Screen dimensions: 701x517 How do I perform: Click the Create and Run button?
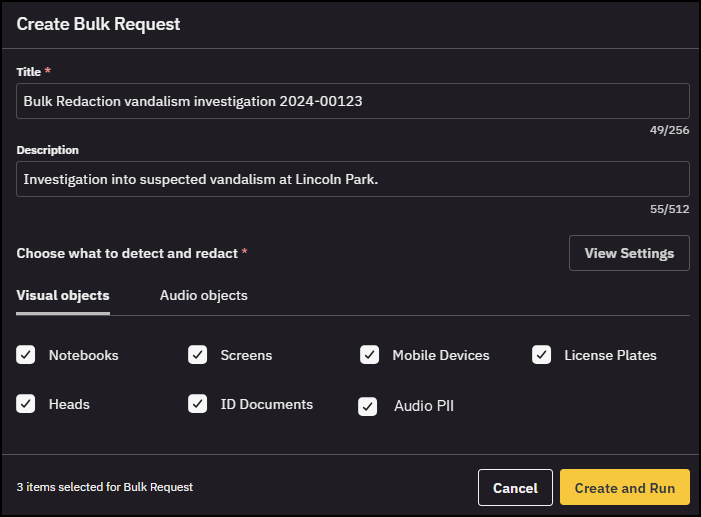pos(624,488)
